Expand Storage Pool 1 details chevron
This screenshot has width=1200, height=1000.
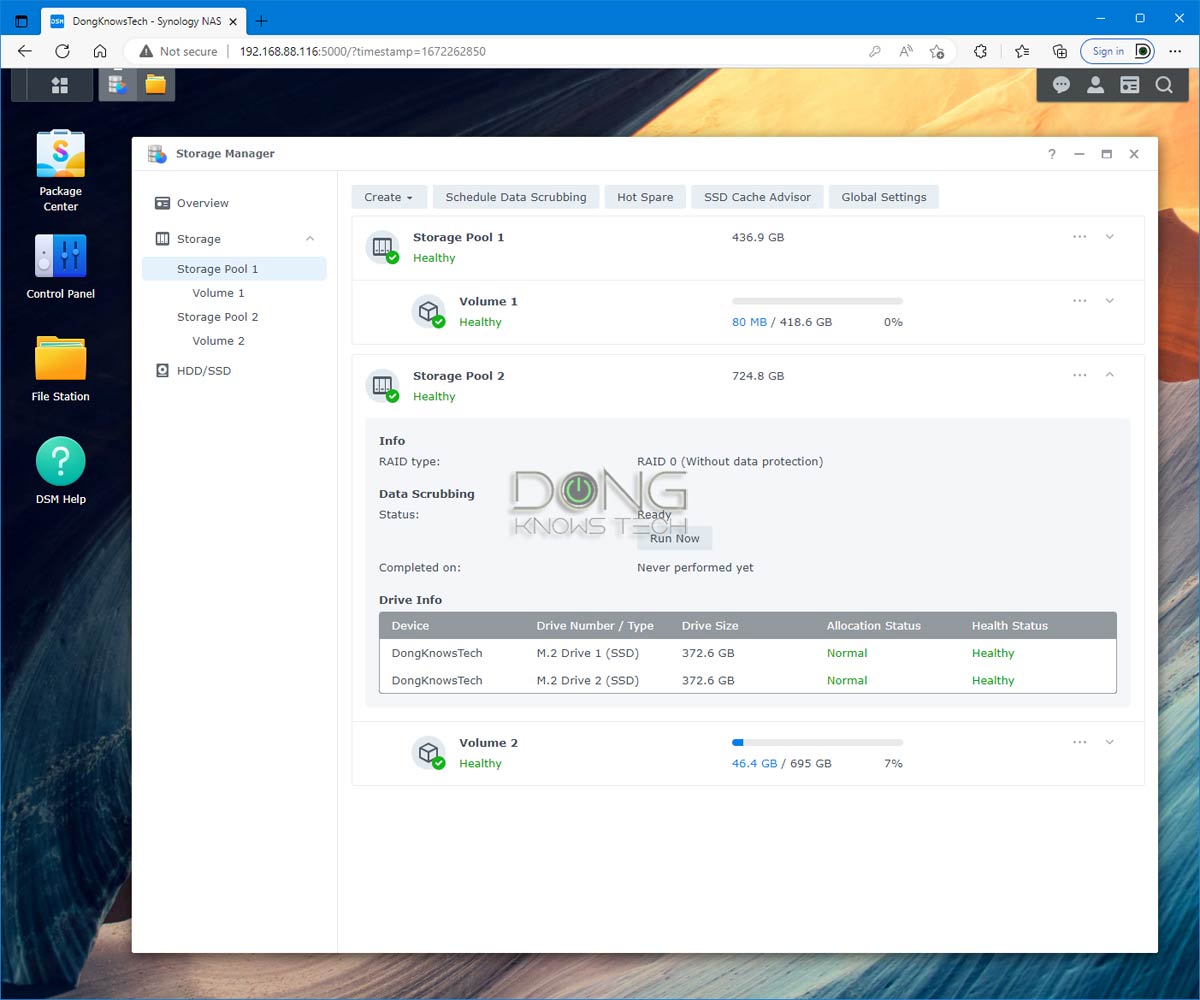[1109, 237]
